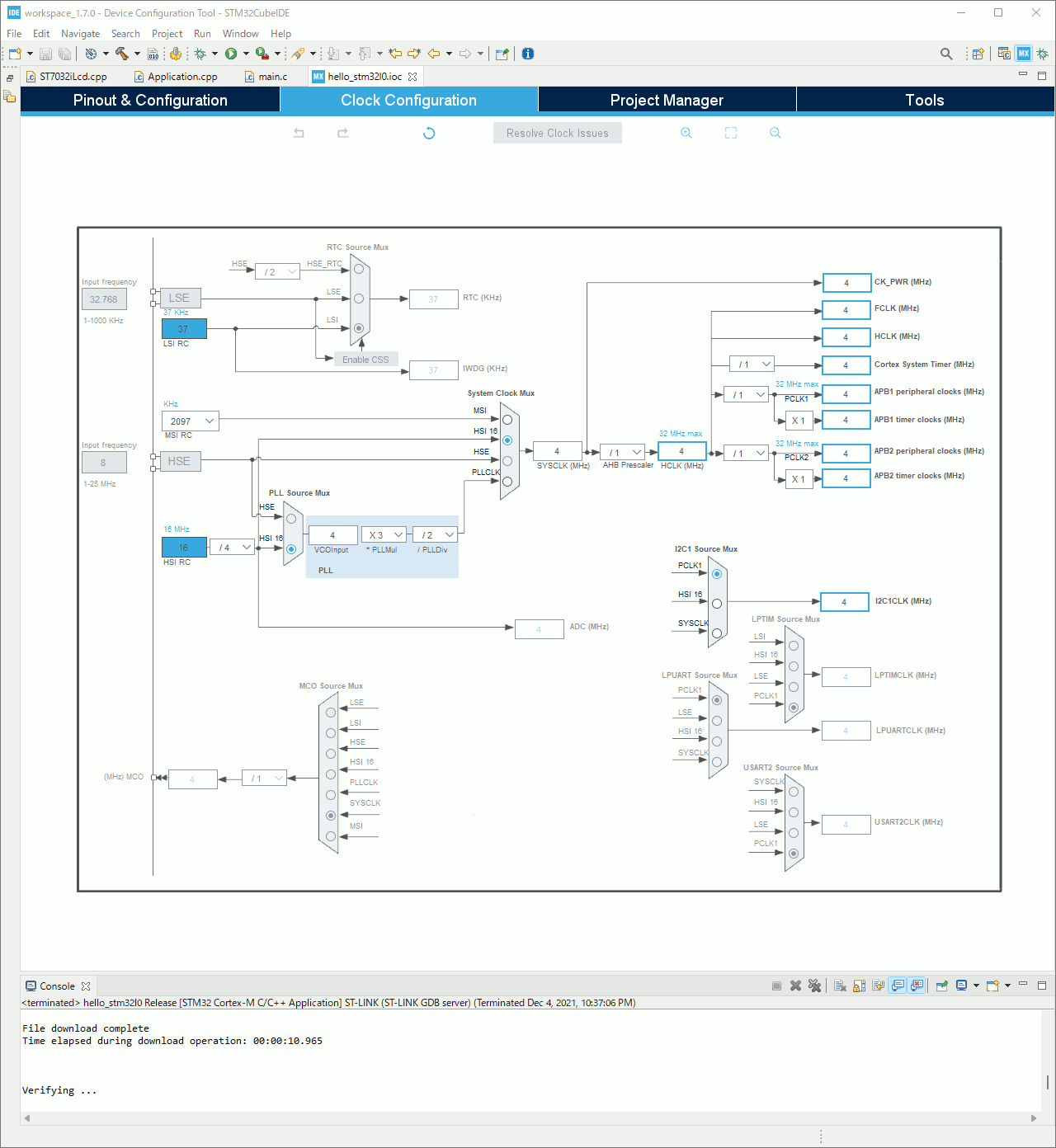Click the binary 010 toolbar icon
This screenshot has height=1148, width=1056.
coord(153,54)
